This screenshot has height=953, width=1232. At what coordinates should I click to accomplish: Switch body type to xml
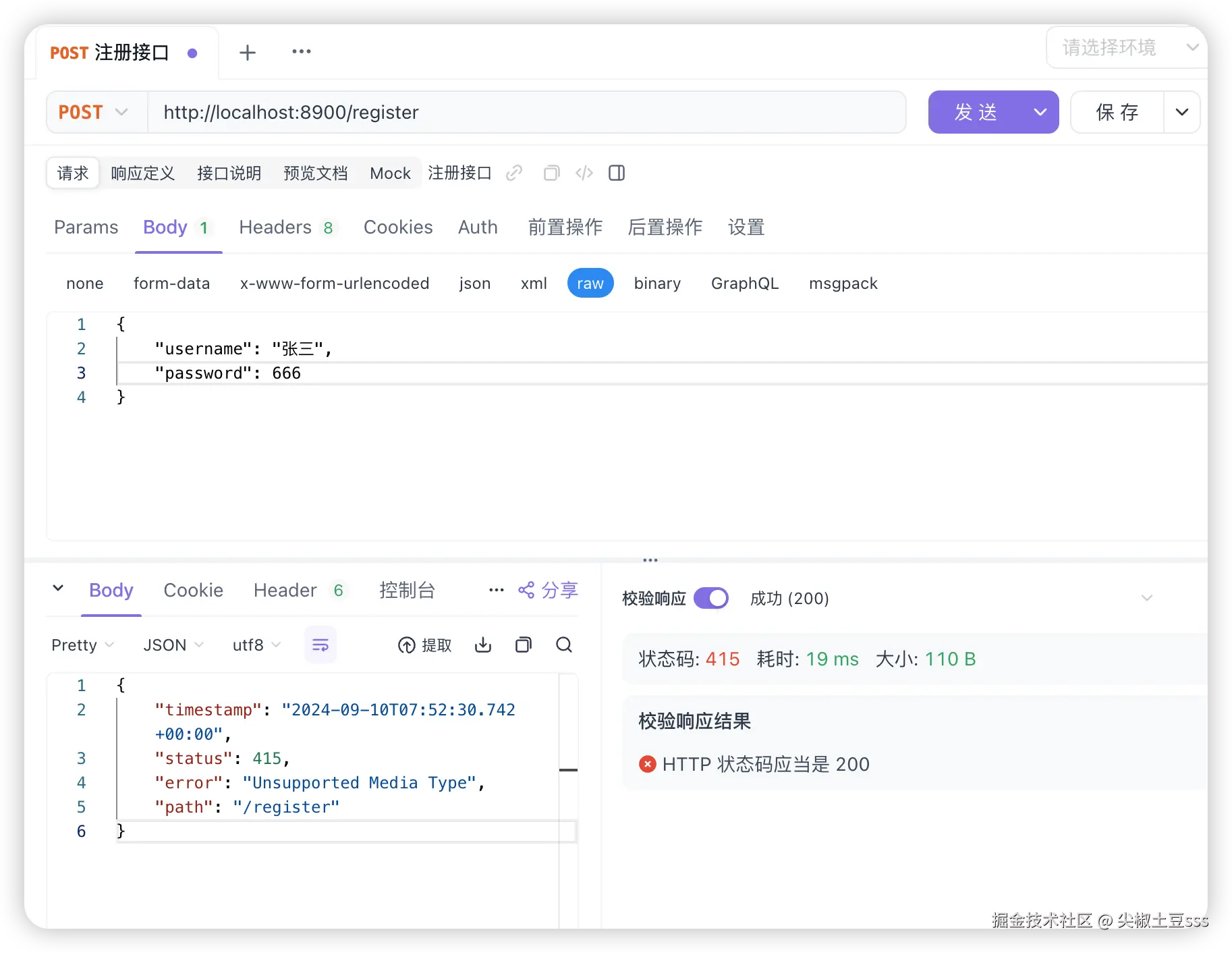(534, 283)
